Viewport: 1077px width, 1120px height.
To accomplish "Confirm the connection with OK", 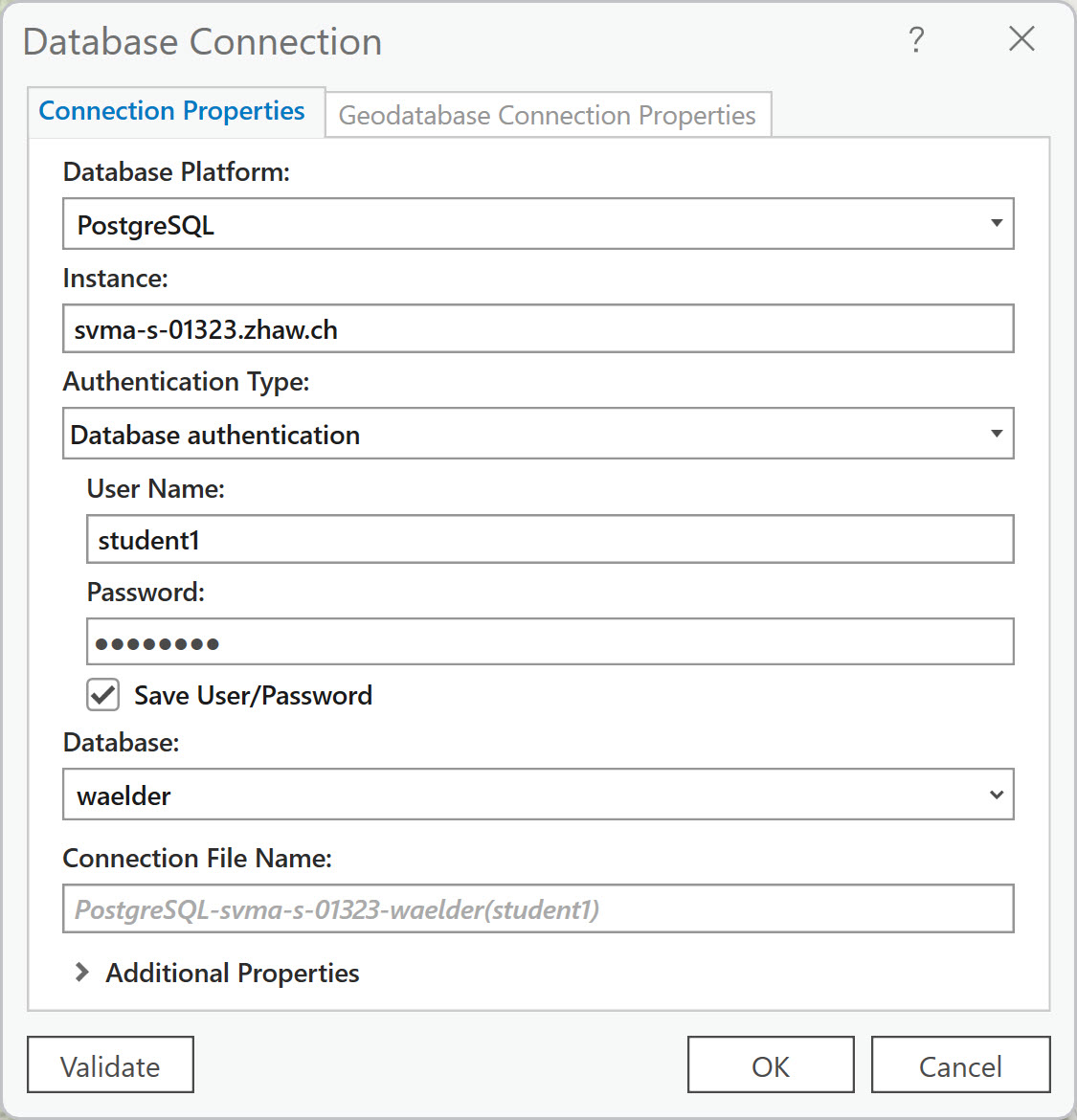I will pos(771,1065).
